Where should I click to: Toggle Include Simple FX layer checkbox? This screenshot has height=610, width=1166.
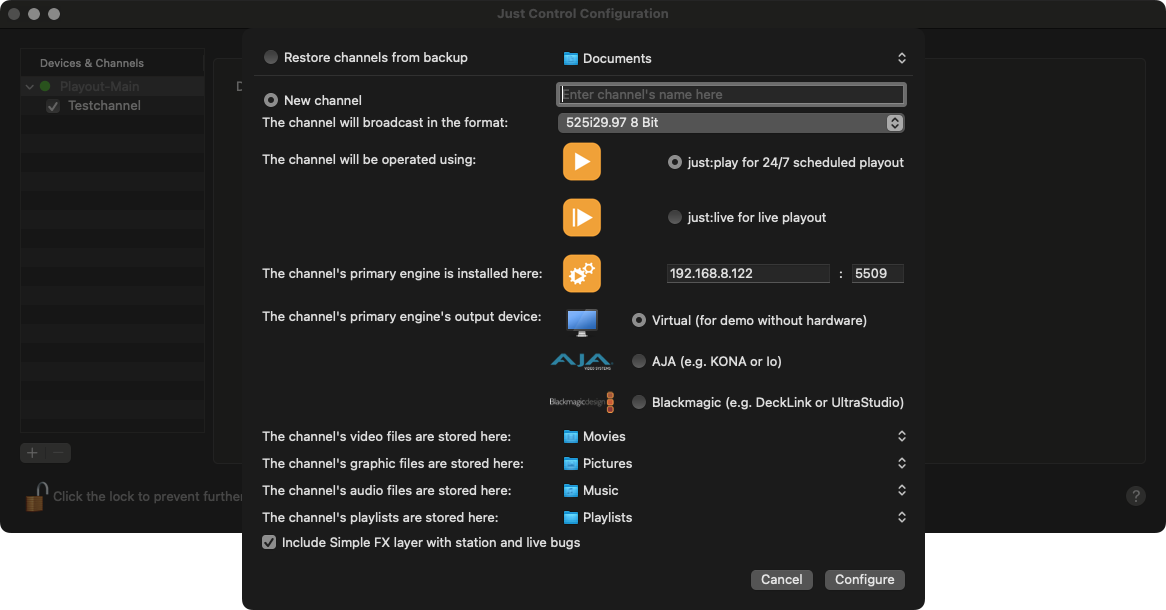point(269,542)
